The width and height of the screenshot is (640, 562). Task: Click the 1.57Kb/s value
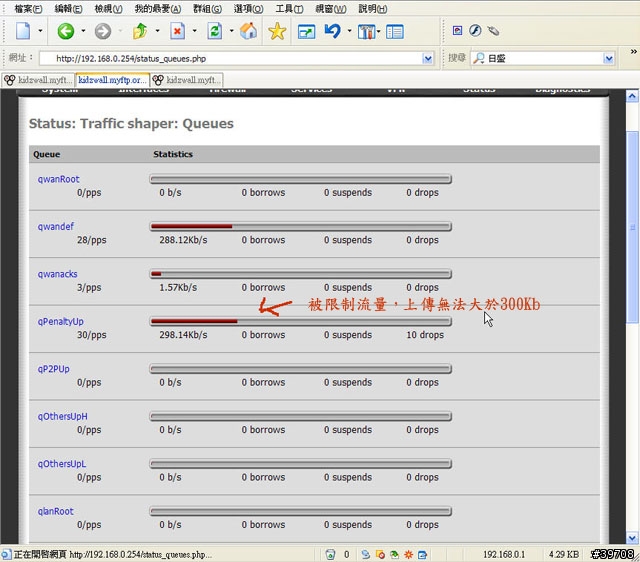[x=178, y=288]
